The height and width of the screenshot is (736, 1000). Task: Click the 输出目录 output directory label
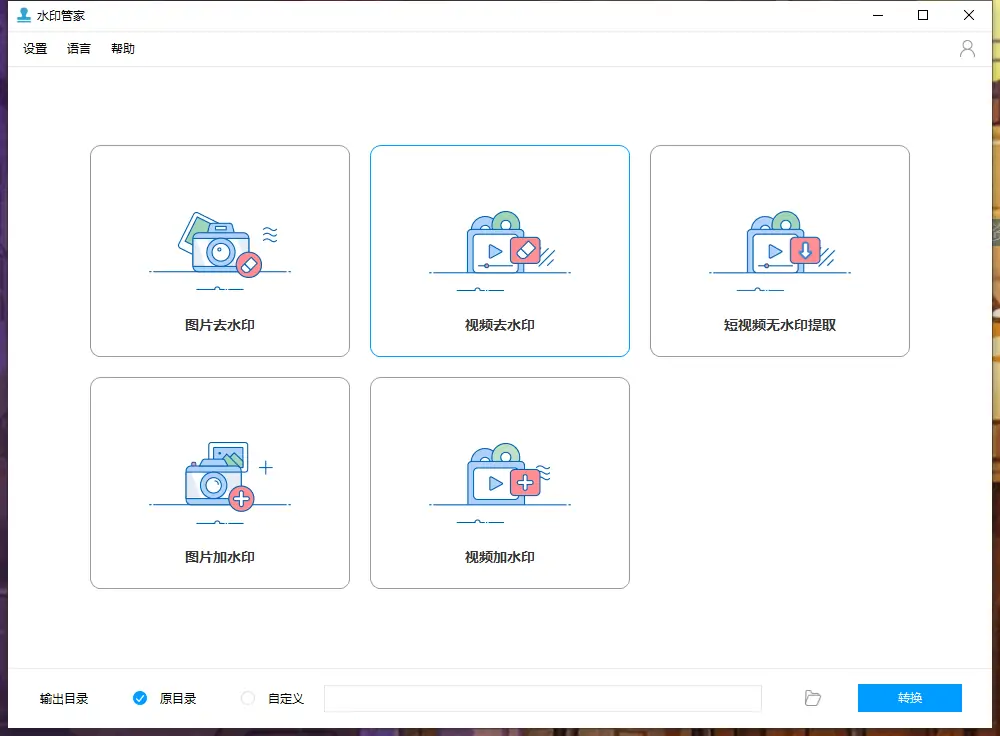point(62,698)
